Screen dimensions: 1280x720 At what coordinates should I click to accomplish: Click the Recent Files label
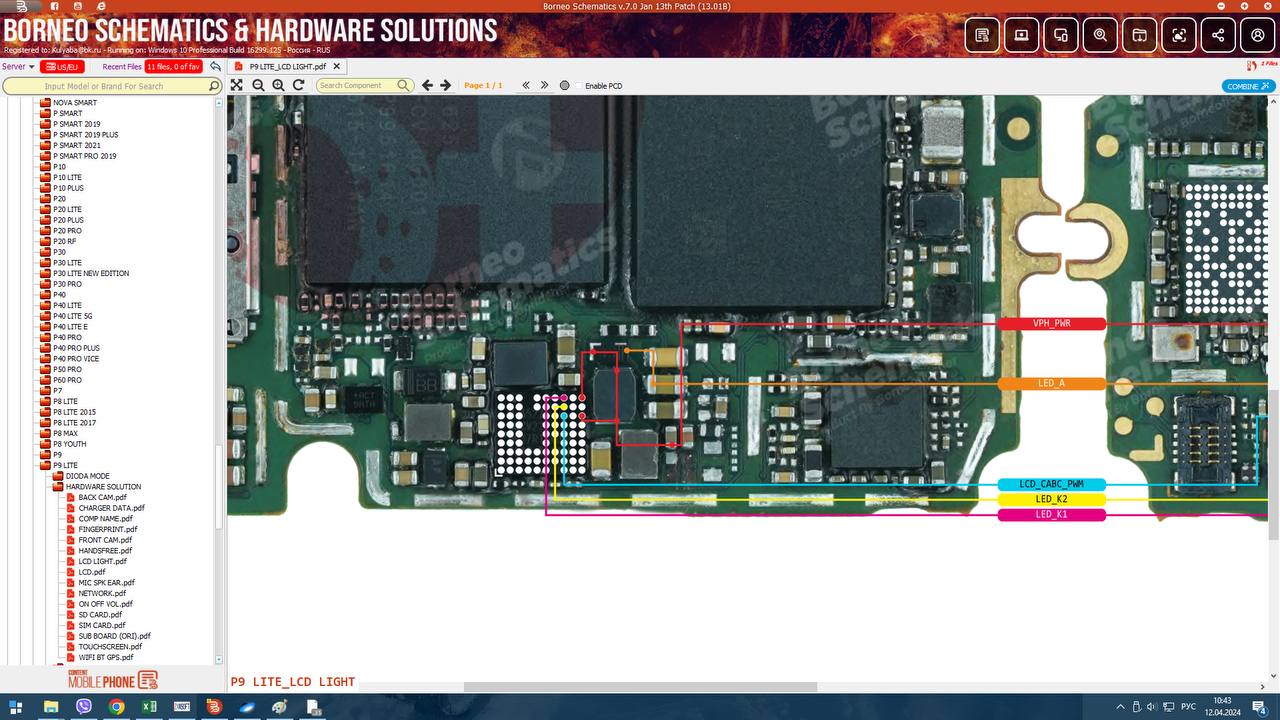coord(122,67)
